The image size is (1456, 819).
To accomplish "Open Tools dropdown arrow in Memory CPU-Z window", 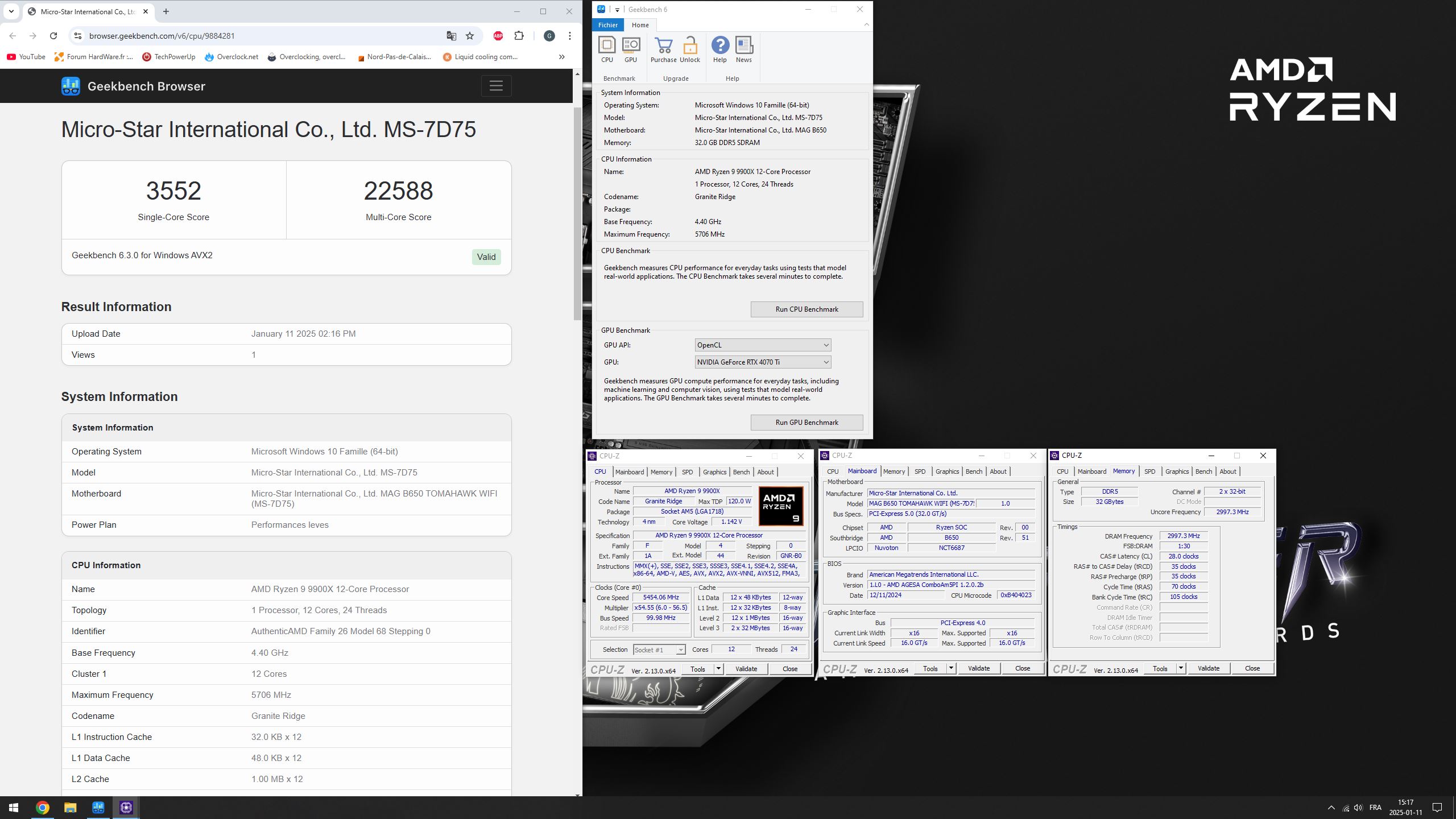I will point(1181,668).
